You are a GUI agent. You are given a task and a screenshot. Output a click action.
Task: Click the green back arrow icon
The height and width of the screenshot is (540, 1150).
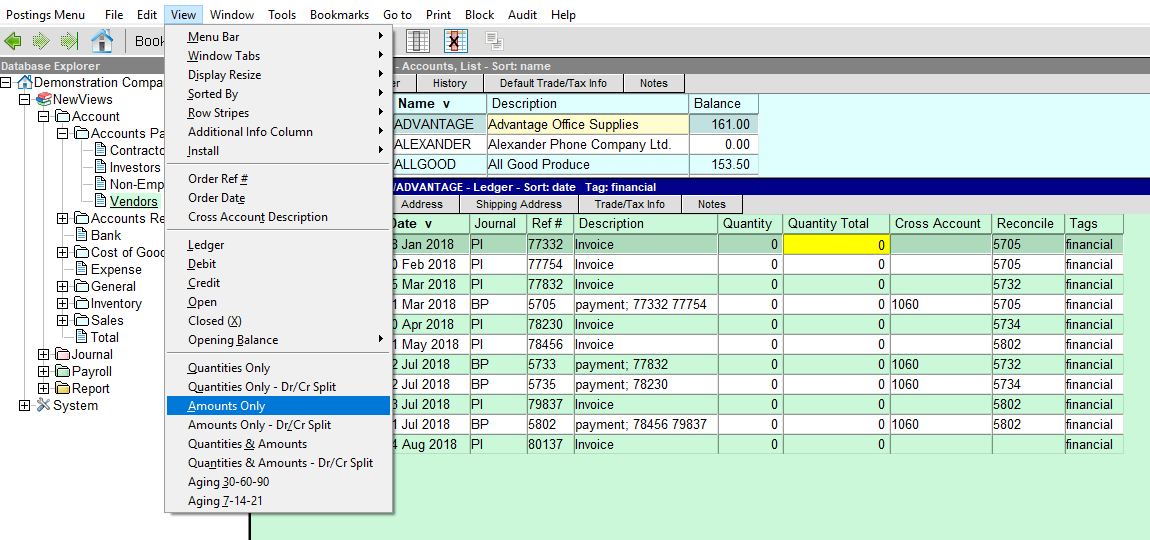(x=14, y=41)
